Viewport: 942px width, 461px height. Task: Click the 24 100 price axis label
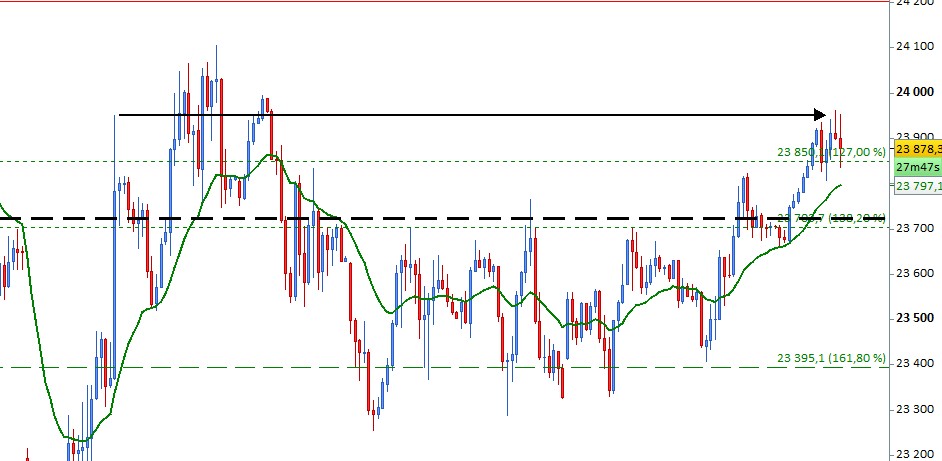click(x=915, y=46)
